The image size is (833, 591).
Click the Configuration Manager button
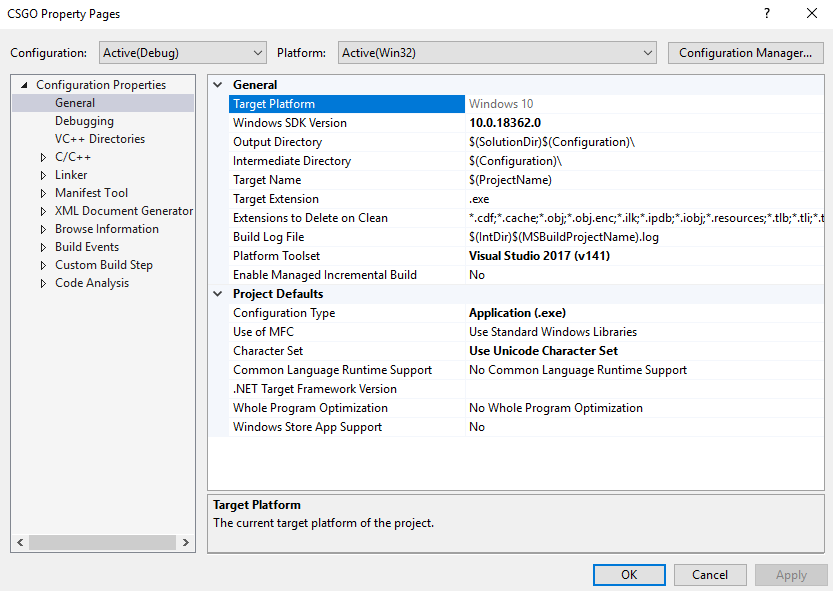(745, 53)
